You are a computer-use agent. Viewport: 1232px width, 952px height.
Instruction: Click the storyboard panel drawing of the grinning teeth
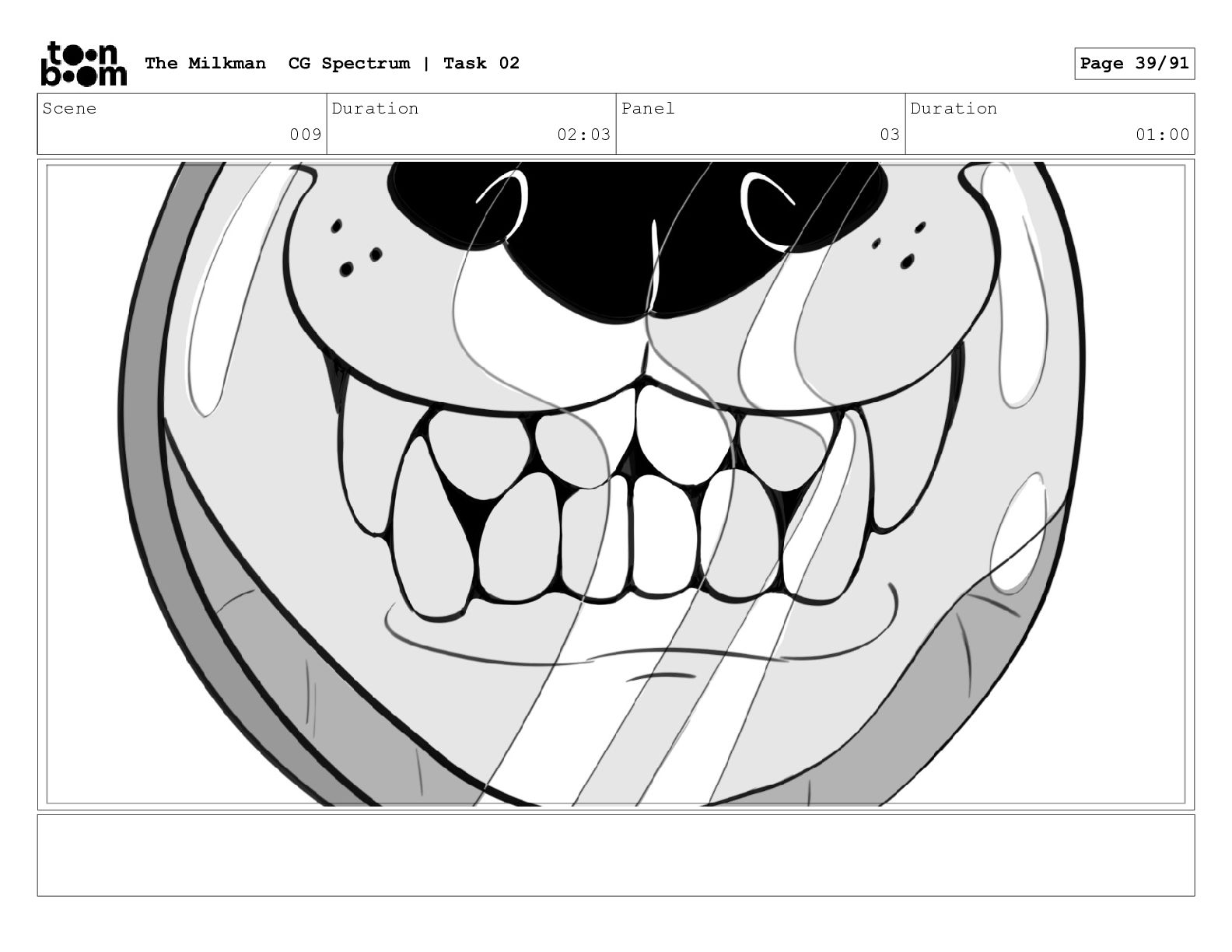point(616,484)
